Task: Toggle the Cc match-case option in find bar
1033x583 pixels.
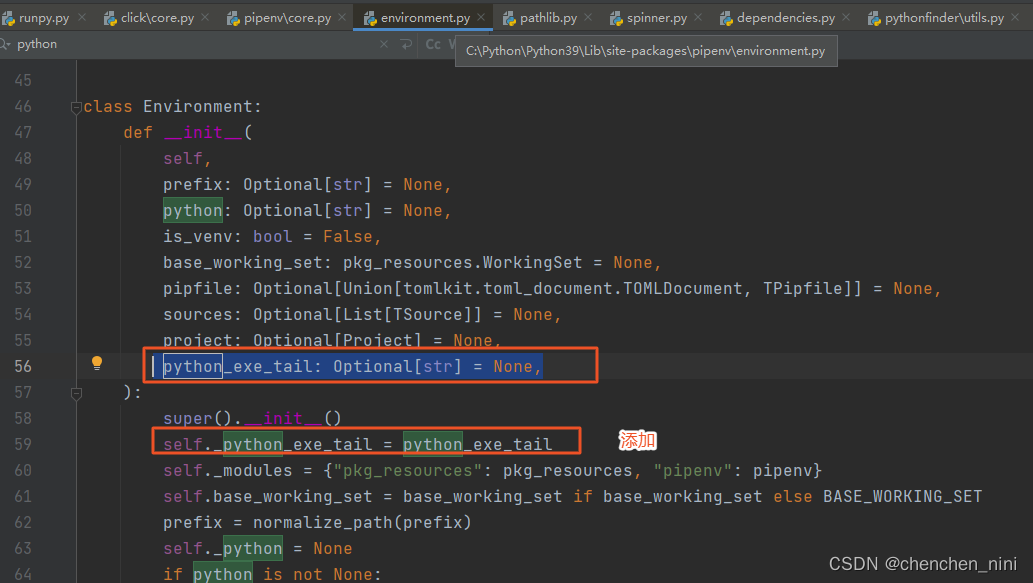Action: click(x=434, y=44)
